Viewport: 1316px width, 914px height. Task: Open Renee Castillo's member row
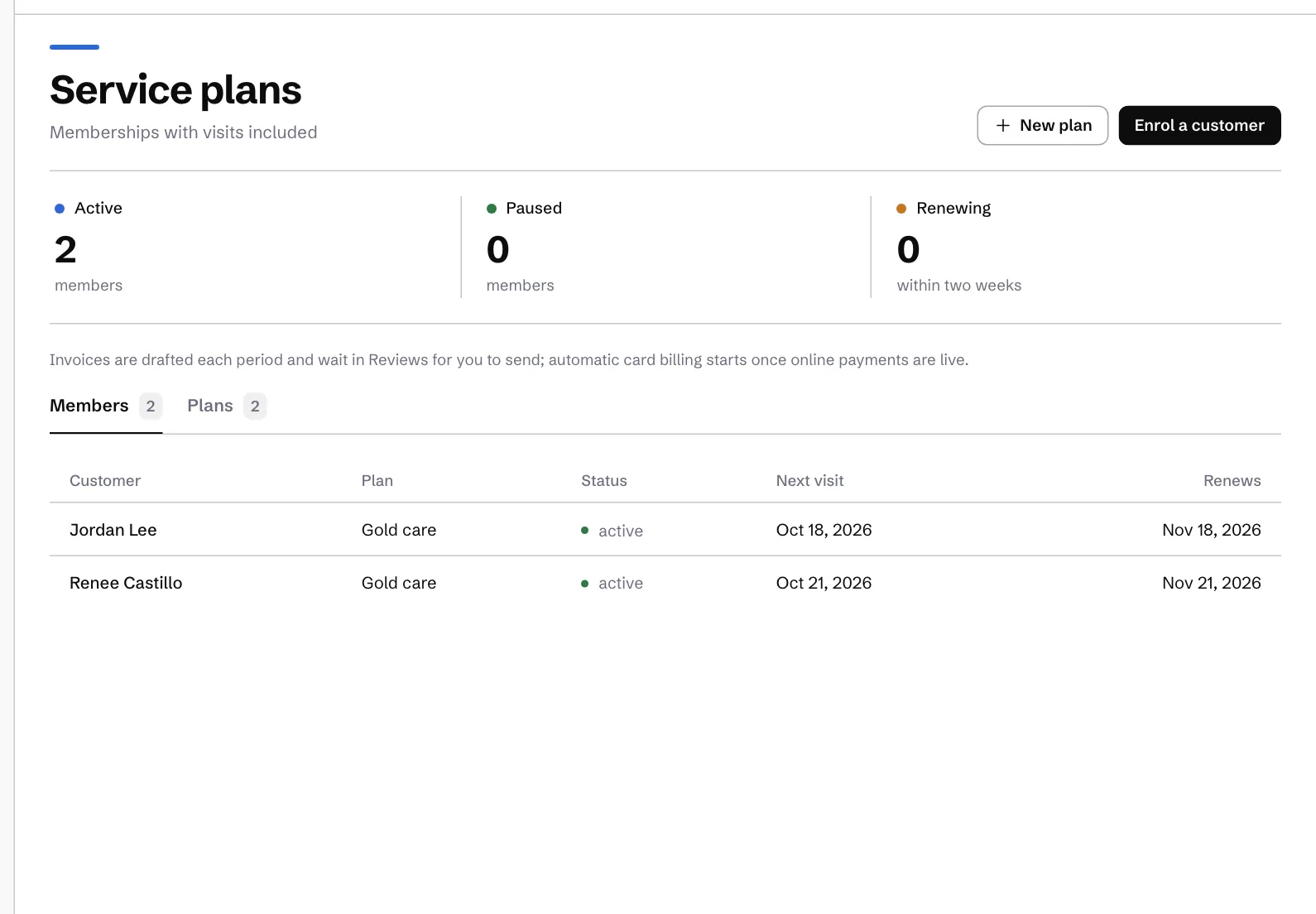tap(665, 583)
